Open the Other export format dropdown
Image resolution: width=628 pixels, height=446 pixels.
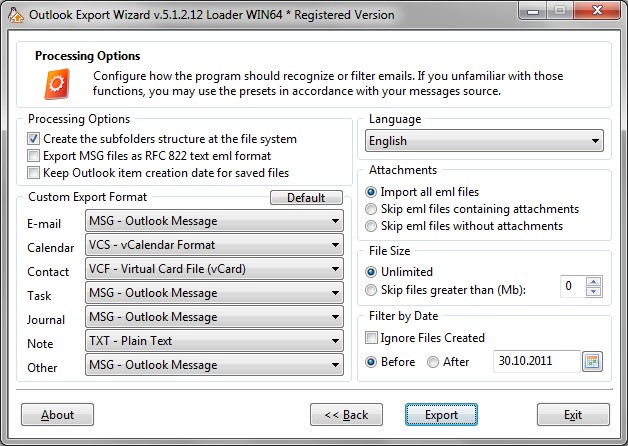214,365
